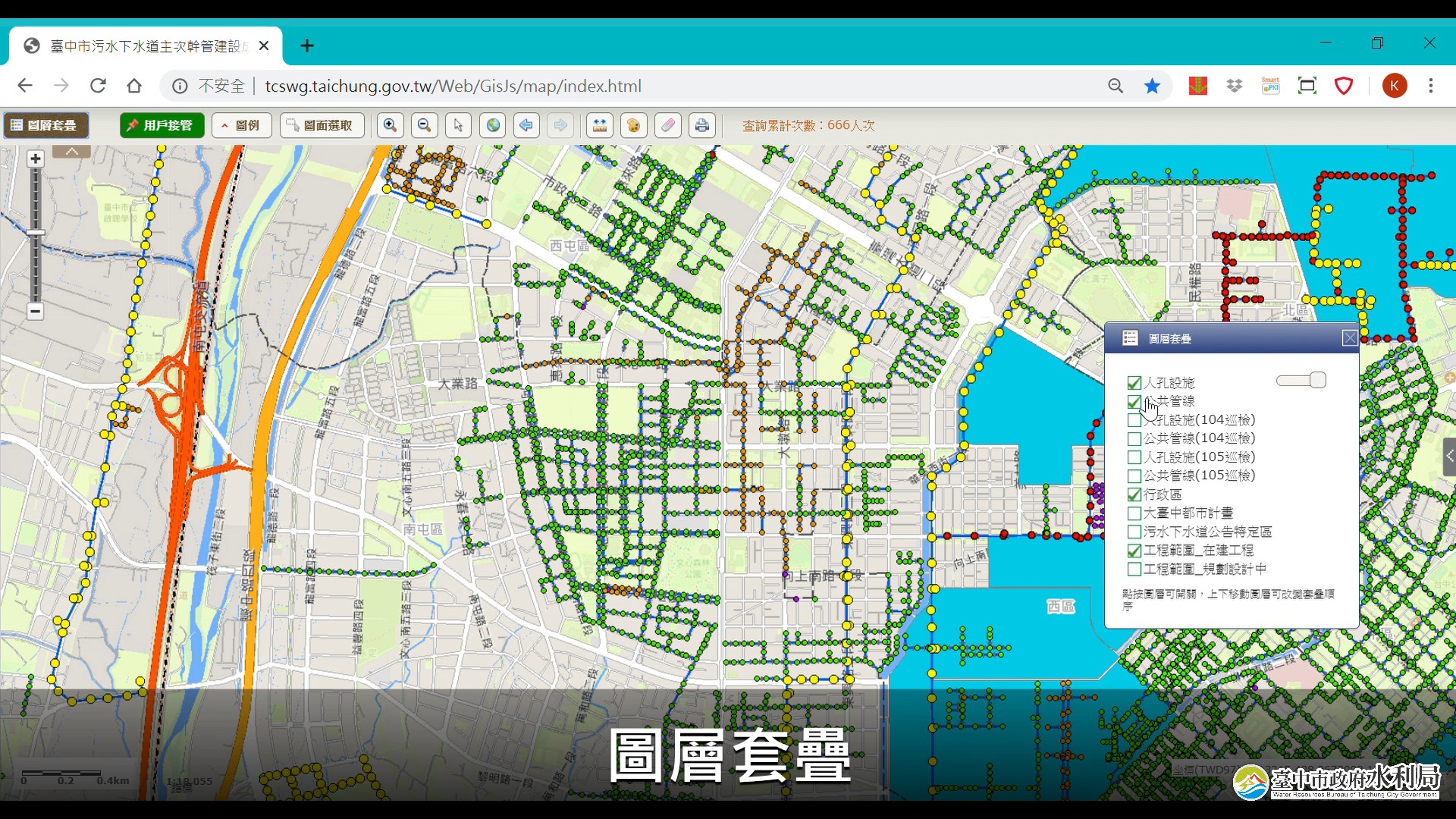
Task: Click the zoom out magnifier tool
Action: tap(425, 125)
